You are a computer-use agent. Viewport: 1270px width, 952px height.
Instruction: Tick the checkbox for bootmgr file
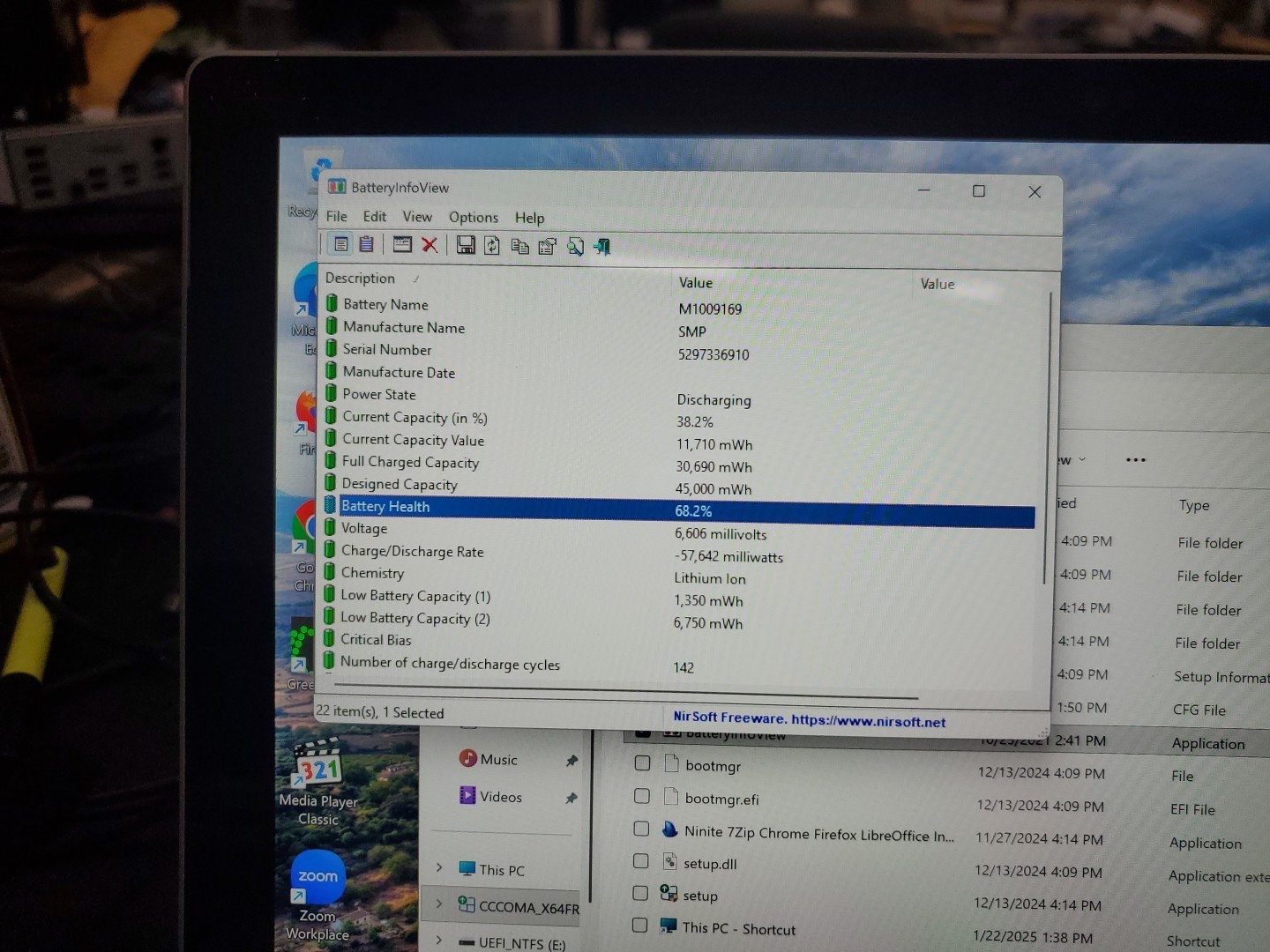[642, 762]
